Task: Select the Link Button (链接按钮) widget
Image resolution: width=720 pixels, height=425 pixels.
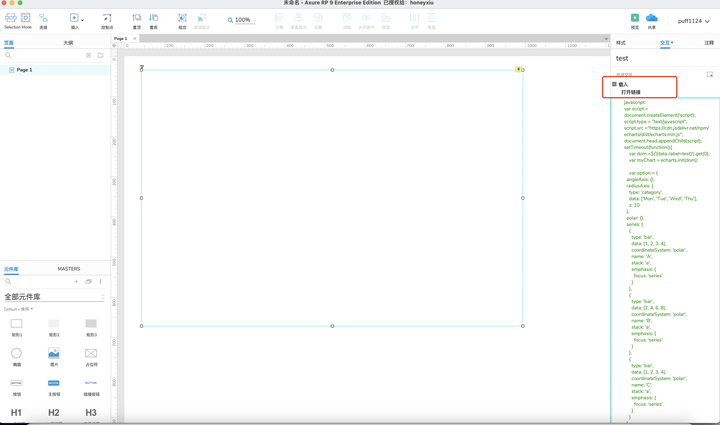Action: 91,387
